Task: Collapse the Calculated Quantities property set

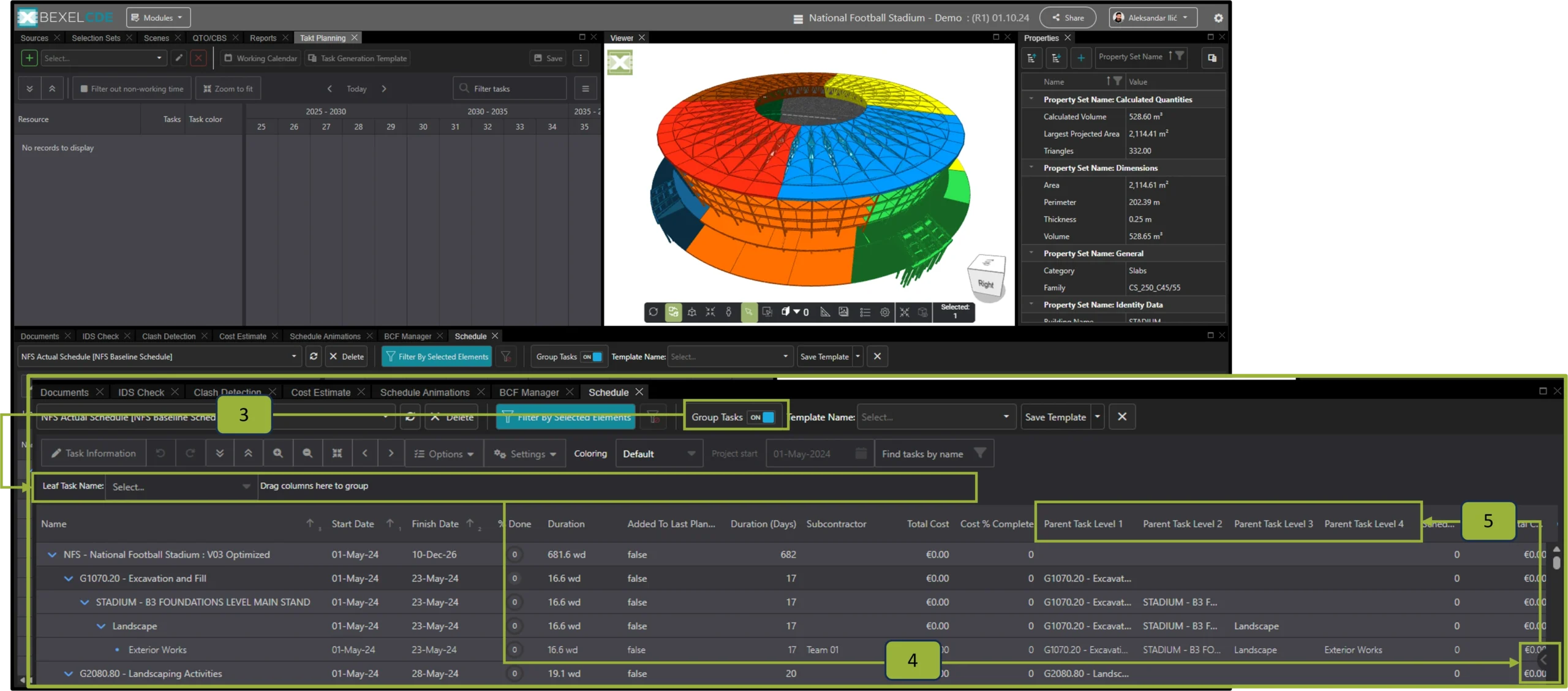Action: click(1031, 99)
